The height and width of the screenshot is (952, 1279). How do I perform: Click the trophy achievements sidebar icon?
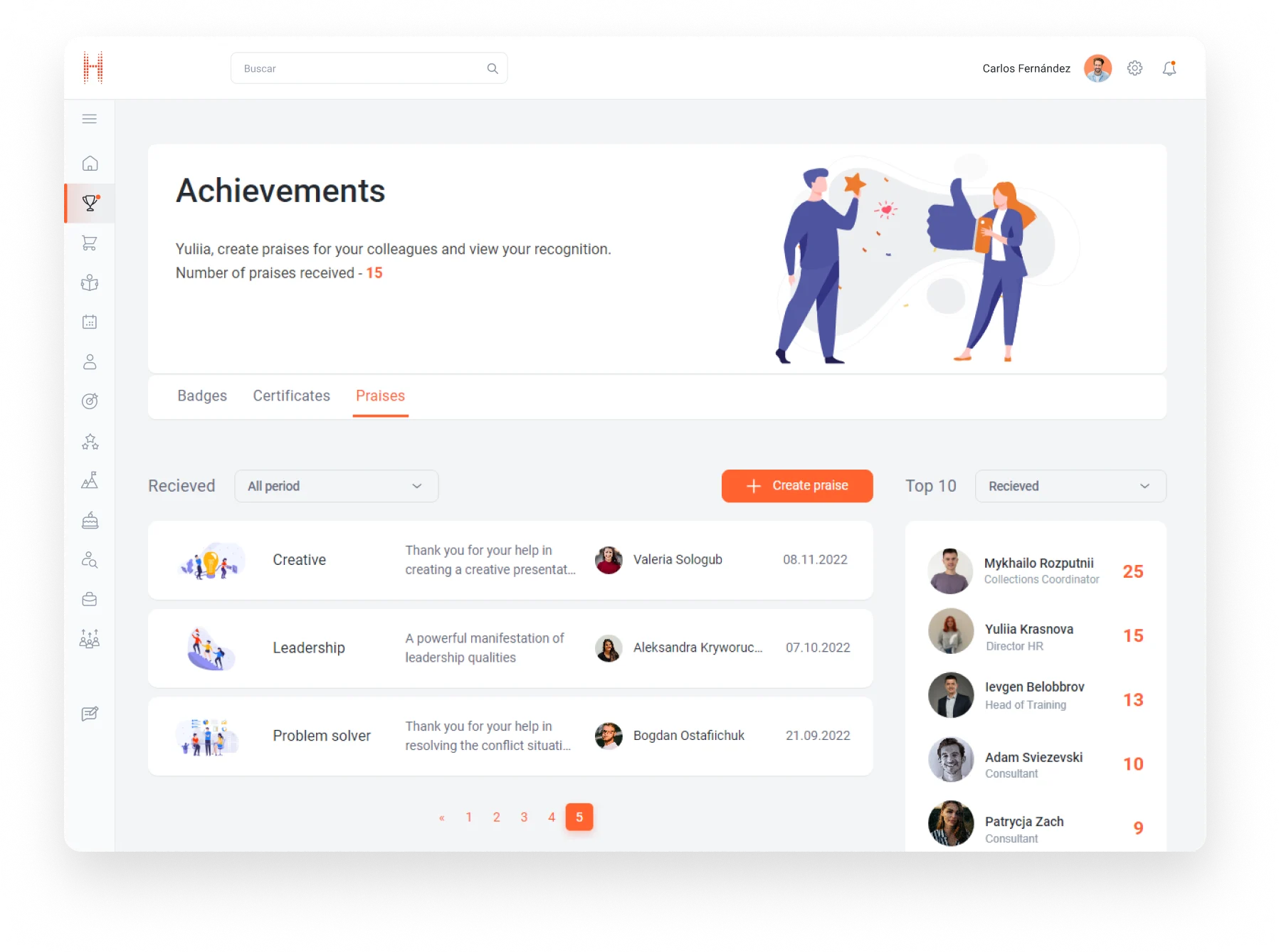pyautogui.click(x=90, y=203)
